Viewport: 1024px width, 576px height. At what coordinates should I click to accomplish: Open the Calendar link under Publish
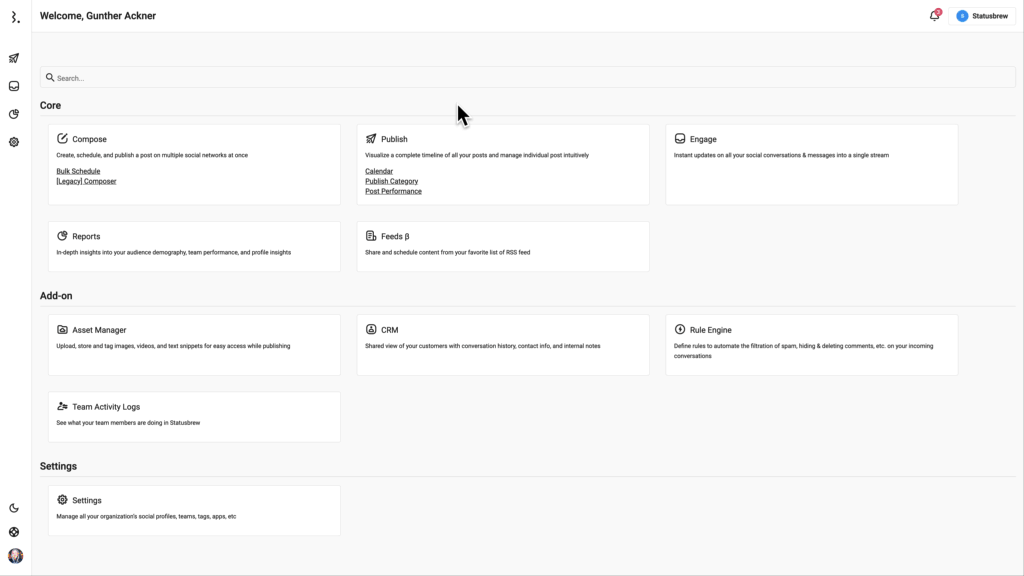(x=379, y=171)
